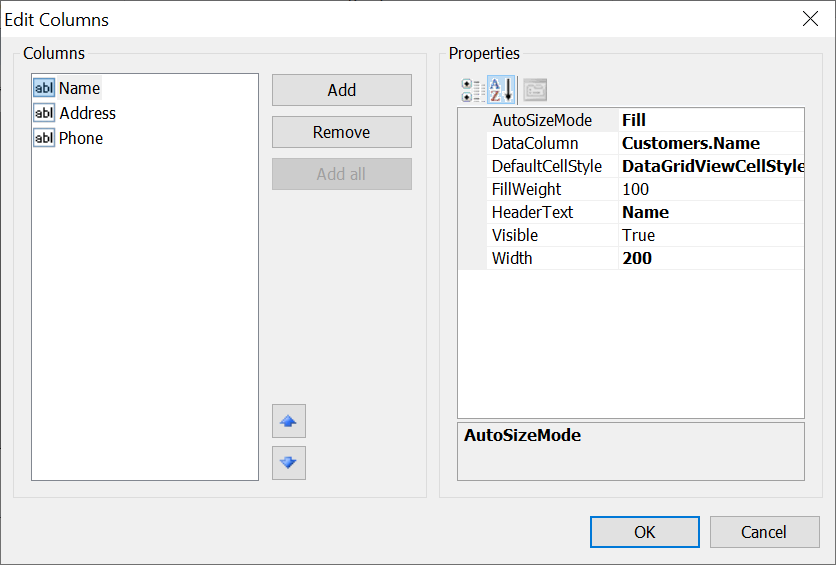Select the Phone column in list
836x565 pixels.
click(81, 138)
